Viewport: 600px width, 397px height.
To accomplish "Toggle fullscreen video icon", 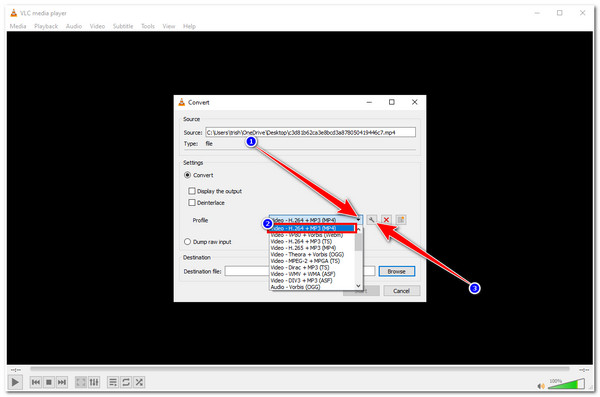I will (x=81, y=382).
